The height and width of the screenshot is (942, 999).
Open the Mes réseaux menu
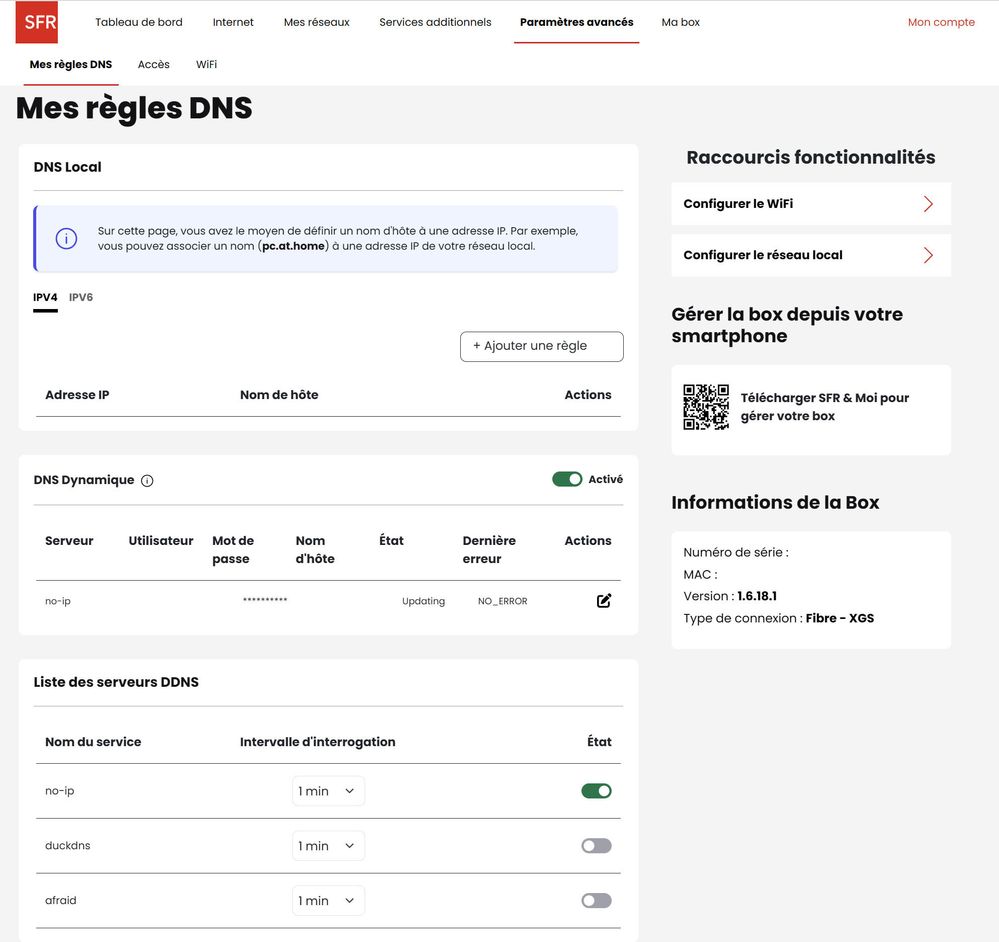[316, 22]
